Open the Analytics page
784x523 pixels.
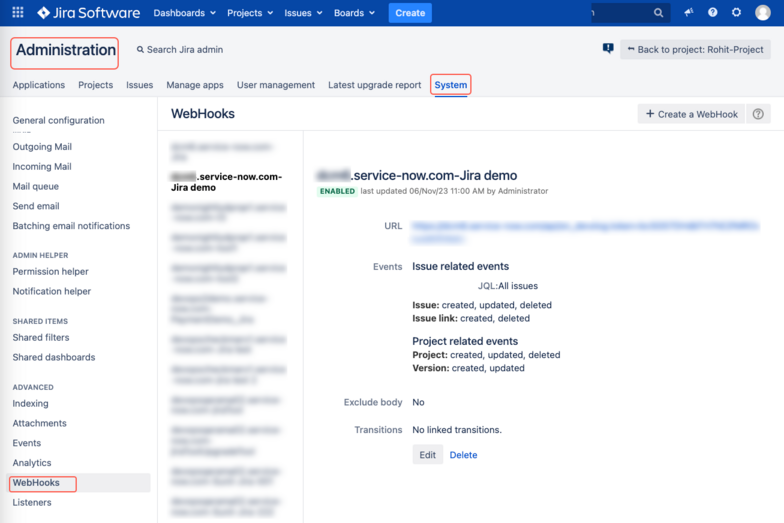tap(32, 463)
